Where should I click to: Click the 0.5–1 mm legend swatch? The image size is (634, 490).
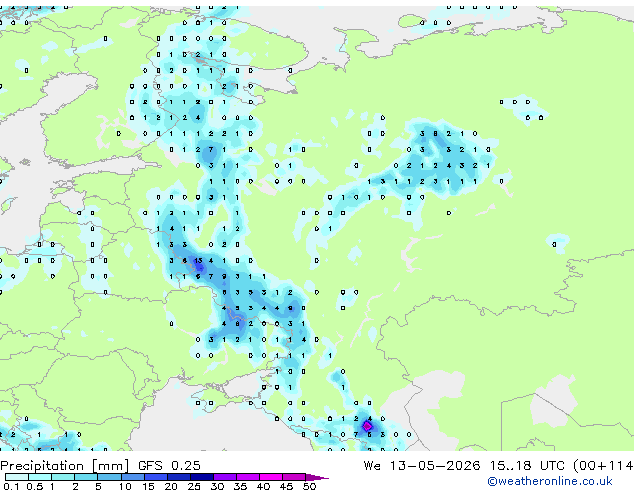(40, 477)
